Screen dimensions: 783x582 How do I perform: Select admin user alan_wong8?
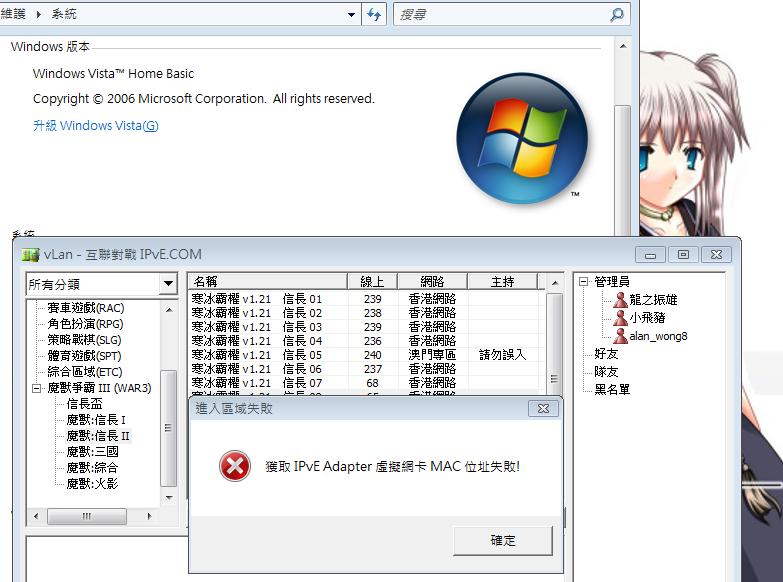(658, 336)
